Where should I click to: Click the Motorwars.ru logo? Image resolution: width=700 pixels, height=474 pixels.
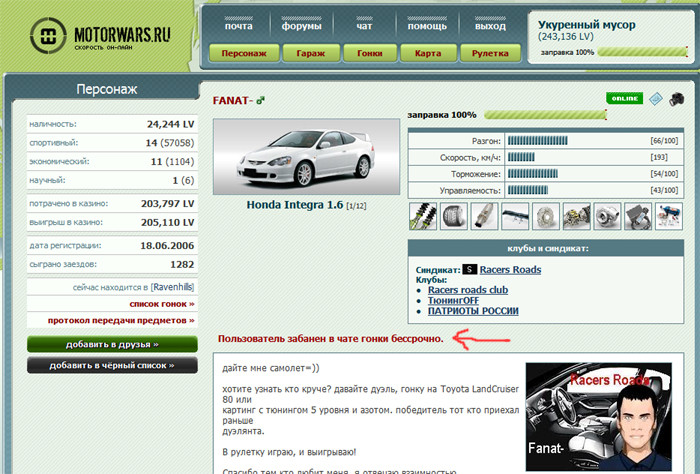click(100, 36)
